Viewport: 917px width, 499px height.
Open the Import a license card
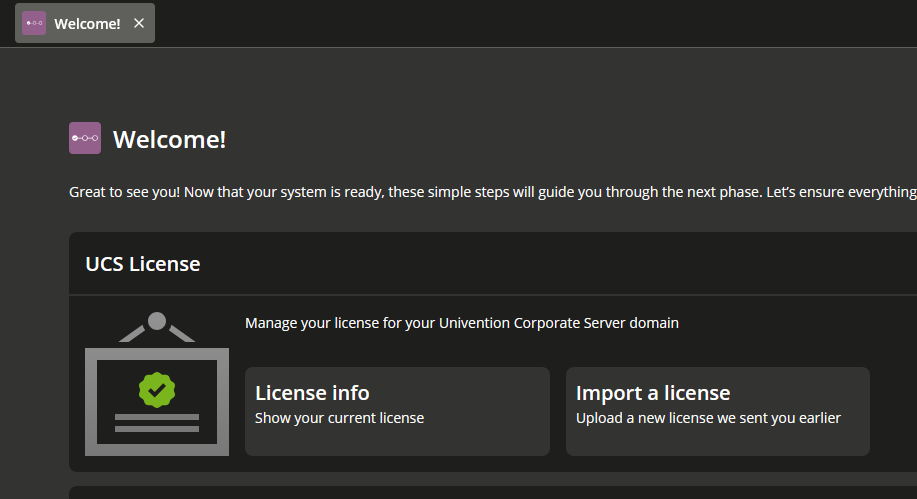(x=718, y=411)
